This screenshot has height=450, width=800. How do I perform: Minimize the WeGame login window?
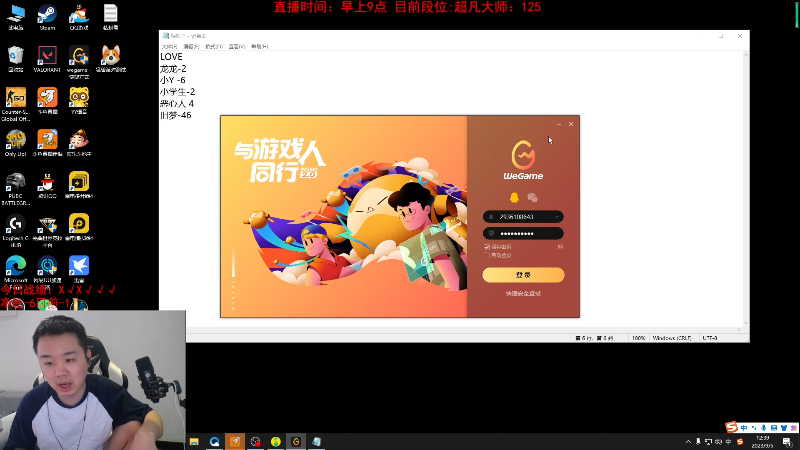pos(559,124)
